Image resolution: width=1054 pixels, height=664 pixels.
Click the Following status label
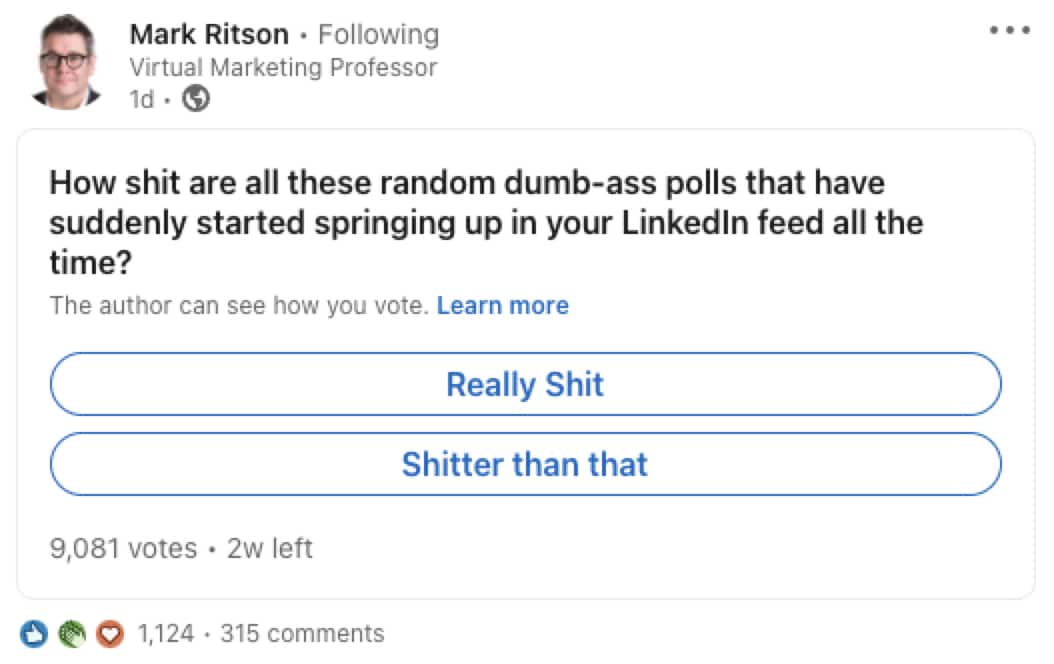click(x=378, y=34)
